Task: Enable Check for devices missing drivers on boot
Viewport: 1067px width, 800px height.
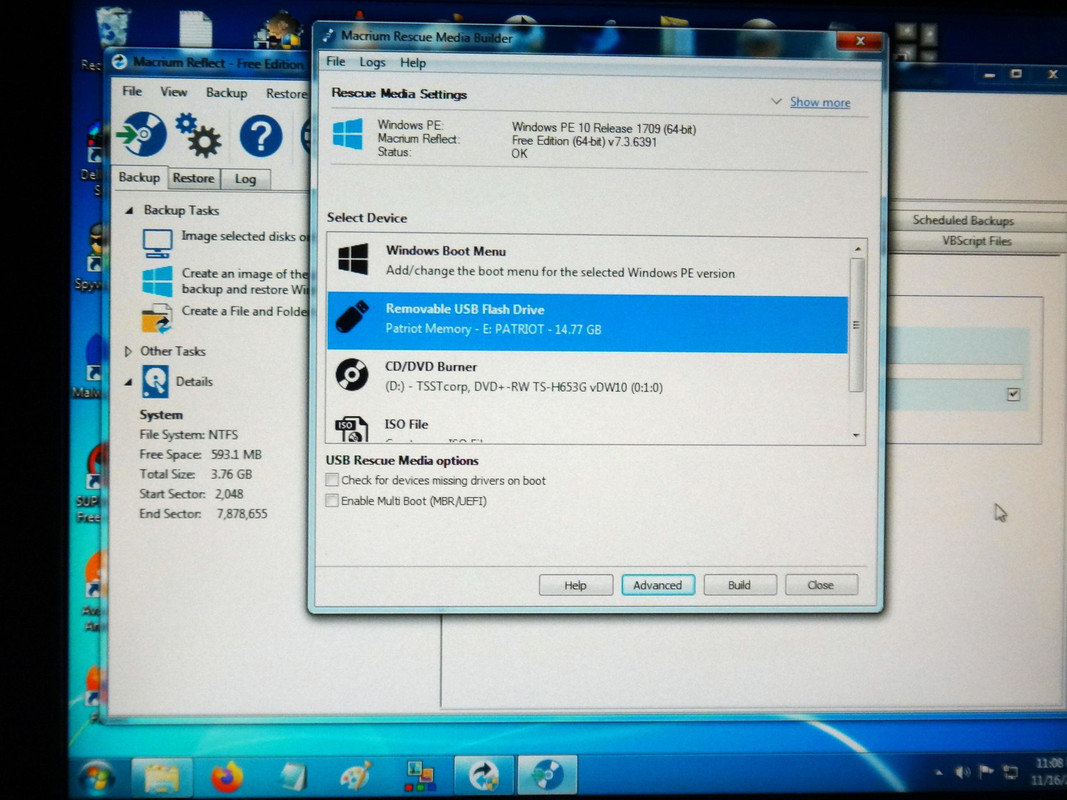Action: (332, 480)
